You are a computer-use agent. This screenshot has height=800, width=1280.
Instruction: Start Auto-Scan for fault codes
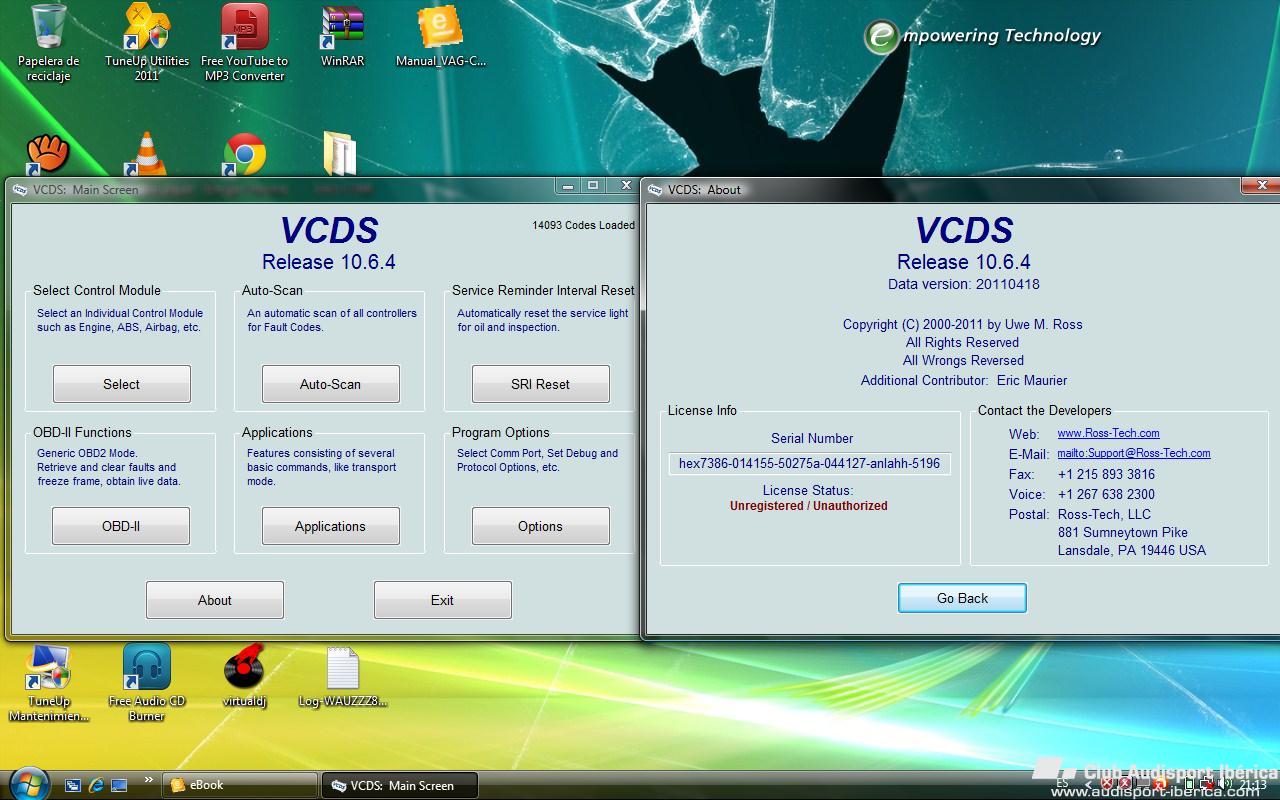pos(330,384)
